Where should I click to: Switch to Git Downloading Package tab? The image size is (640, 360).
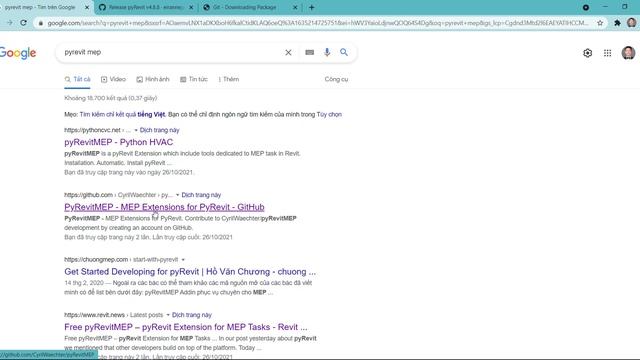(x=245, y=7)
